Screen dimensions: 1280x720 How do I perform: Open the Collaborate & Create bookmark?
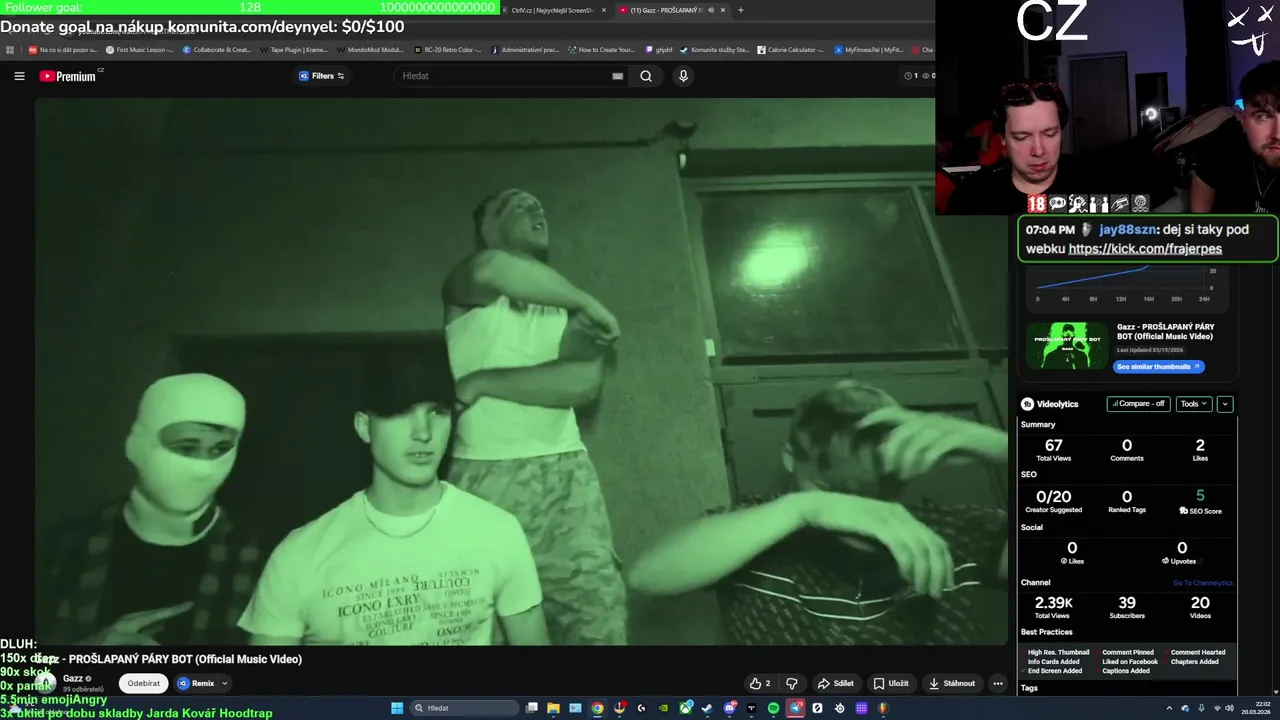pyautogui.click(x=217, y=49)
